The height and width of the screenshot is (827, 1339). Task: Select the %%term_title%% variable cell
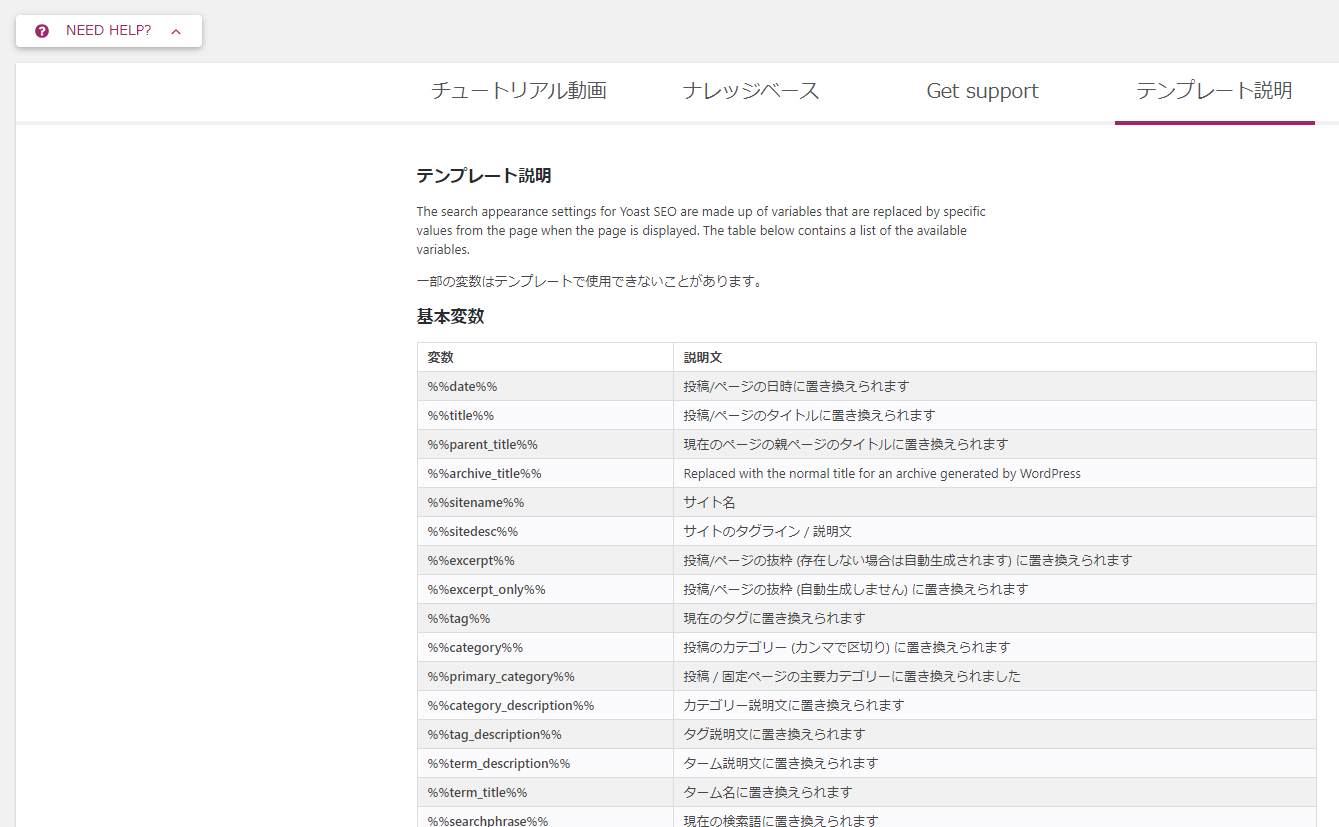click(545, 792)
